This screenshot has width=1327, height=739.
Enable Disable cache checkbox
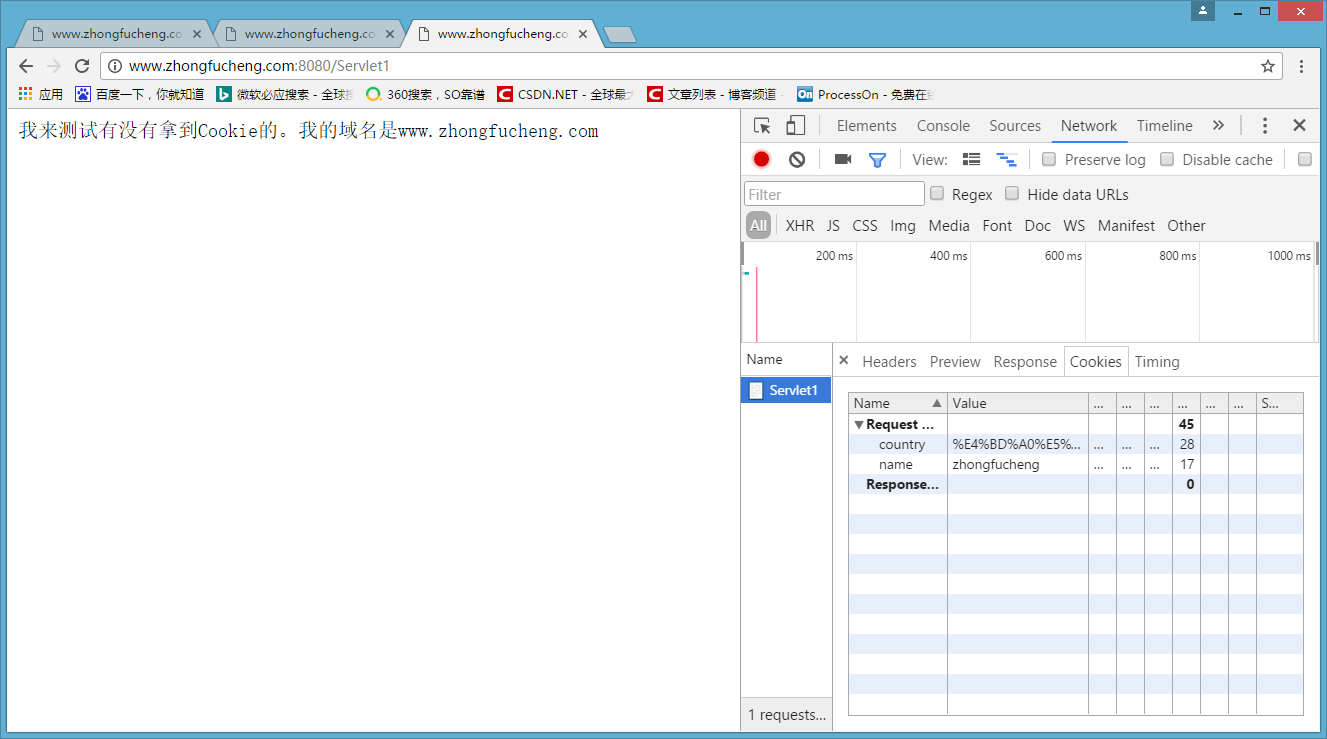click(x=1167, y=159)
